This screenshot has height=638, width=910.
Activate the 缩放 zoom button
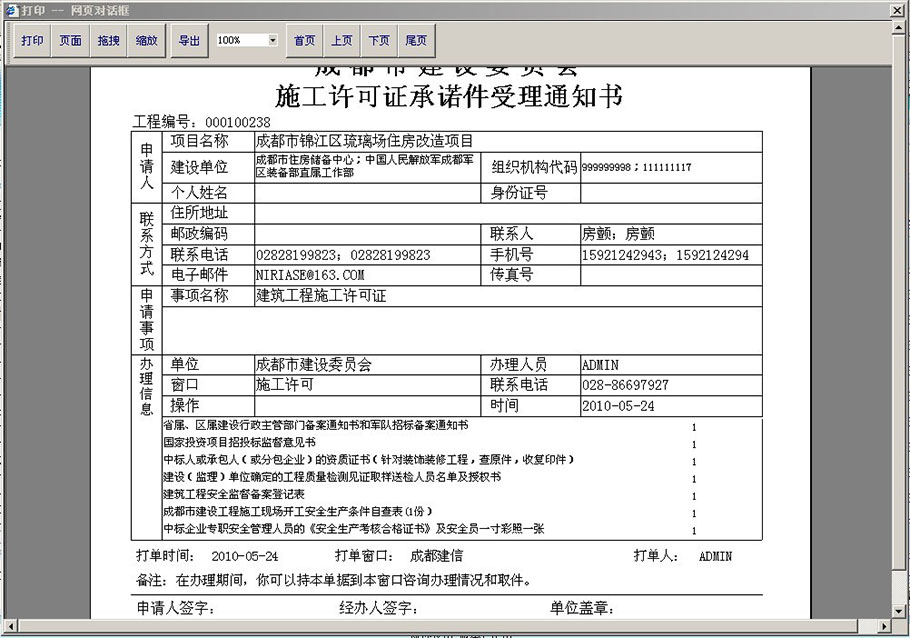(146, 41)
